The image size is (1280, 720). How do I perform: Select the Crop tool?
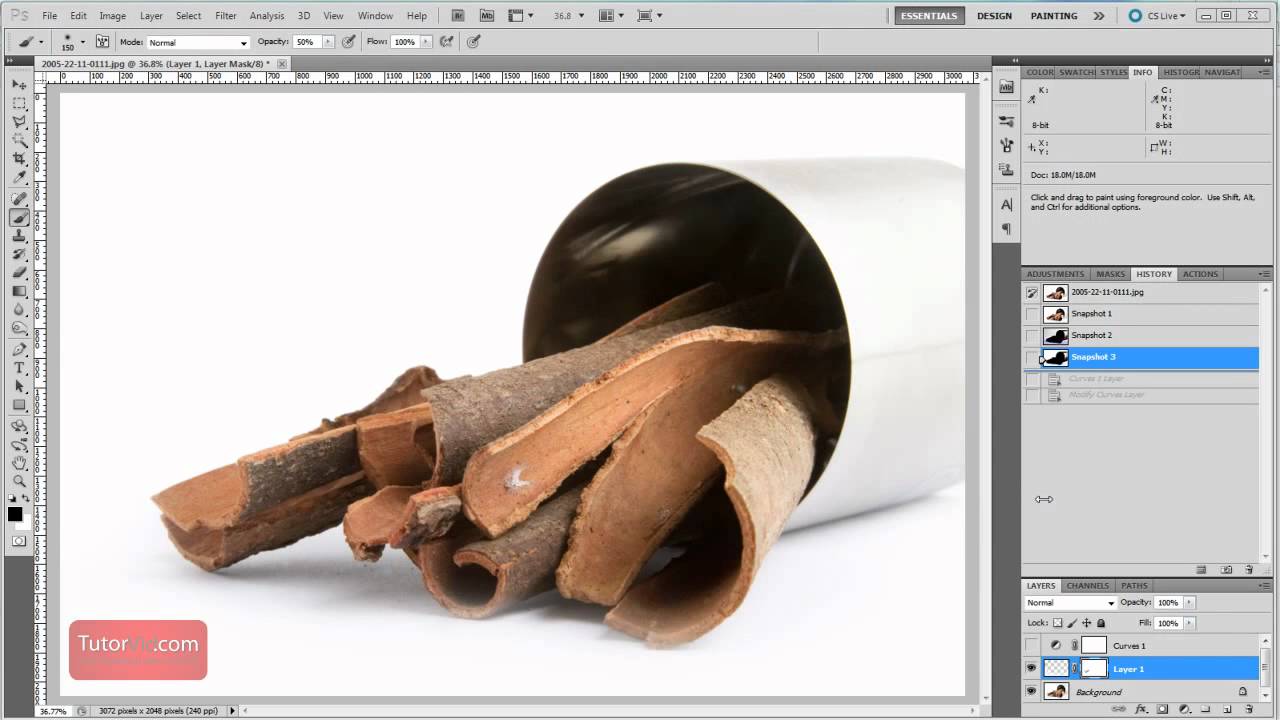click(19, 159)
